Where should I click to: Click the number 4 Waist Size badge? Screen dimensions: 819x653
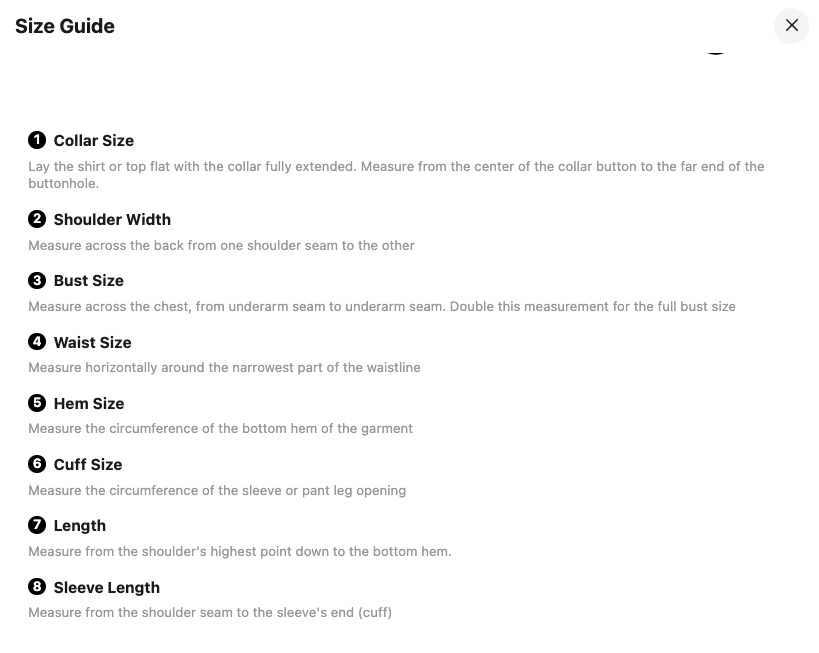(37, 342)
